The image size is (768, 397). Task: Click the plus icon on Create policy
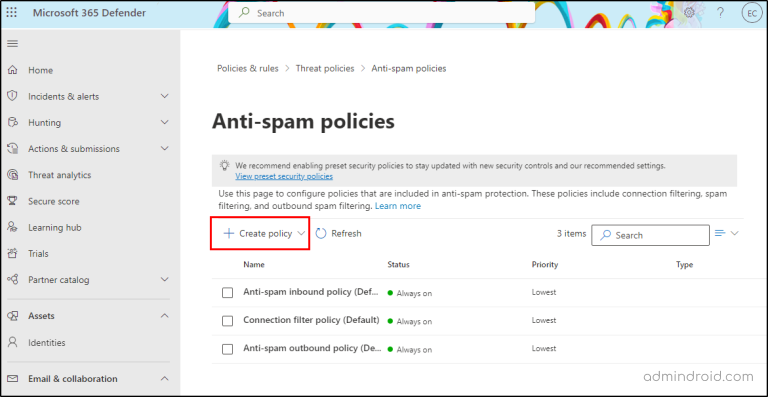[228, 234]
